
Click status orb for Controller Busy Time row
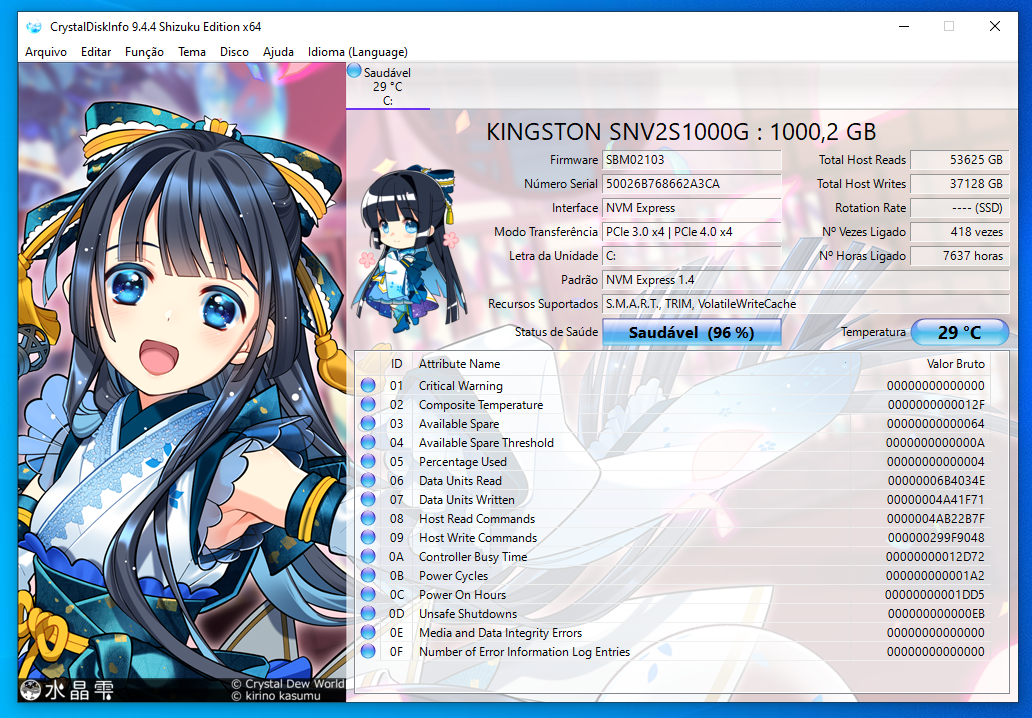(x=368, y=556)
